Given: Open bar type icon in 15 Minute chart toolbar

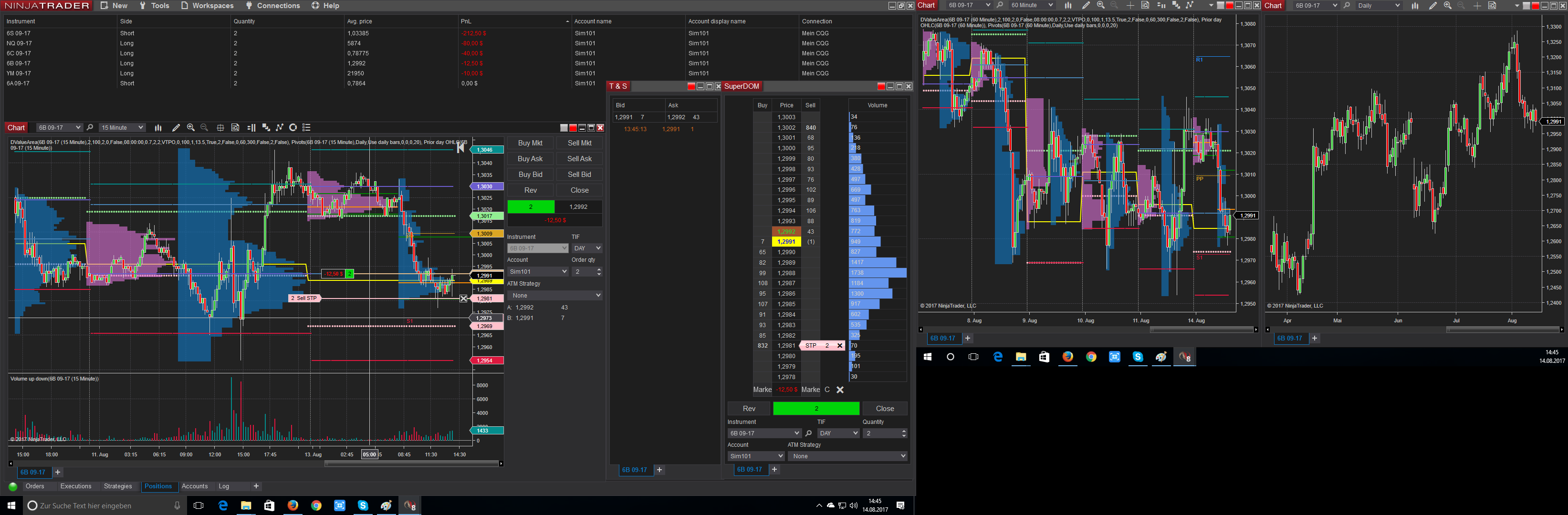Looking at the screenshot, I should click(x=158, y=128).
